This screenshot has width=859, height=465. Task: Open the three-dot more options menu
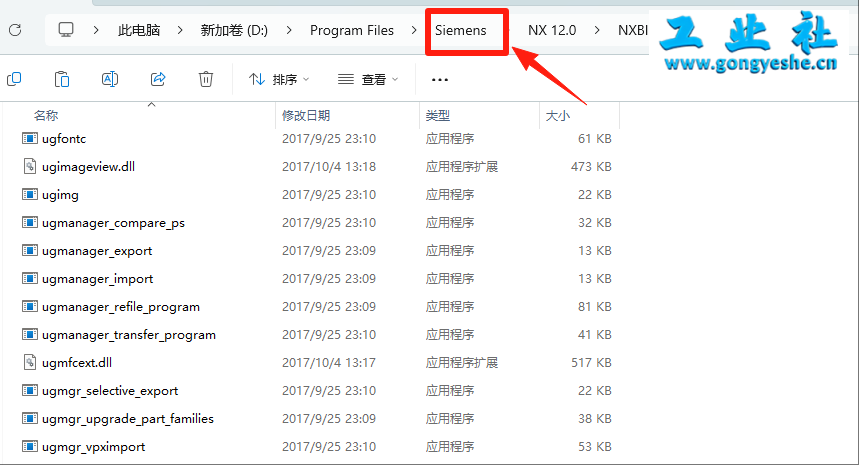(439, 80)
